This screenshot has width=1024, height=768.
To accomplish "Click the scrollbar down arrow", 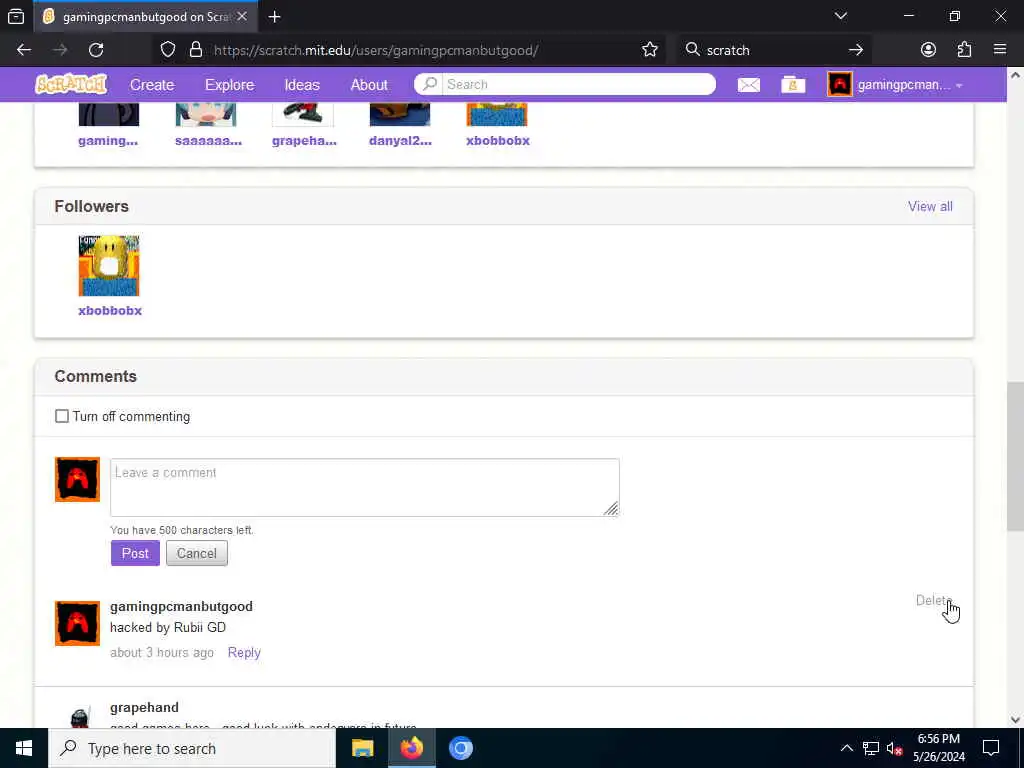I will click(x=1015, y=720).
